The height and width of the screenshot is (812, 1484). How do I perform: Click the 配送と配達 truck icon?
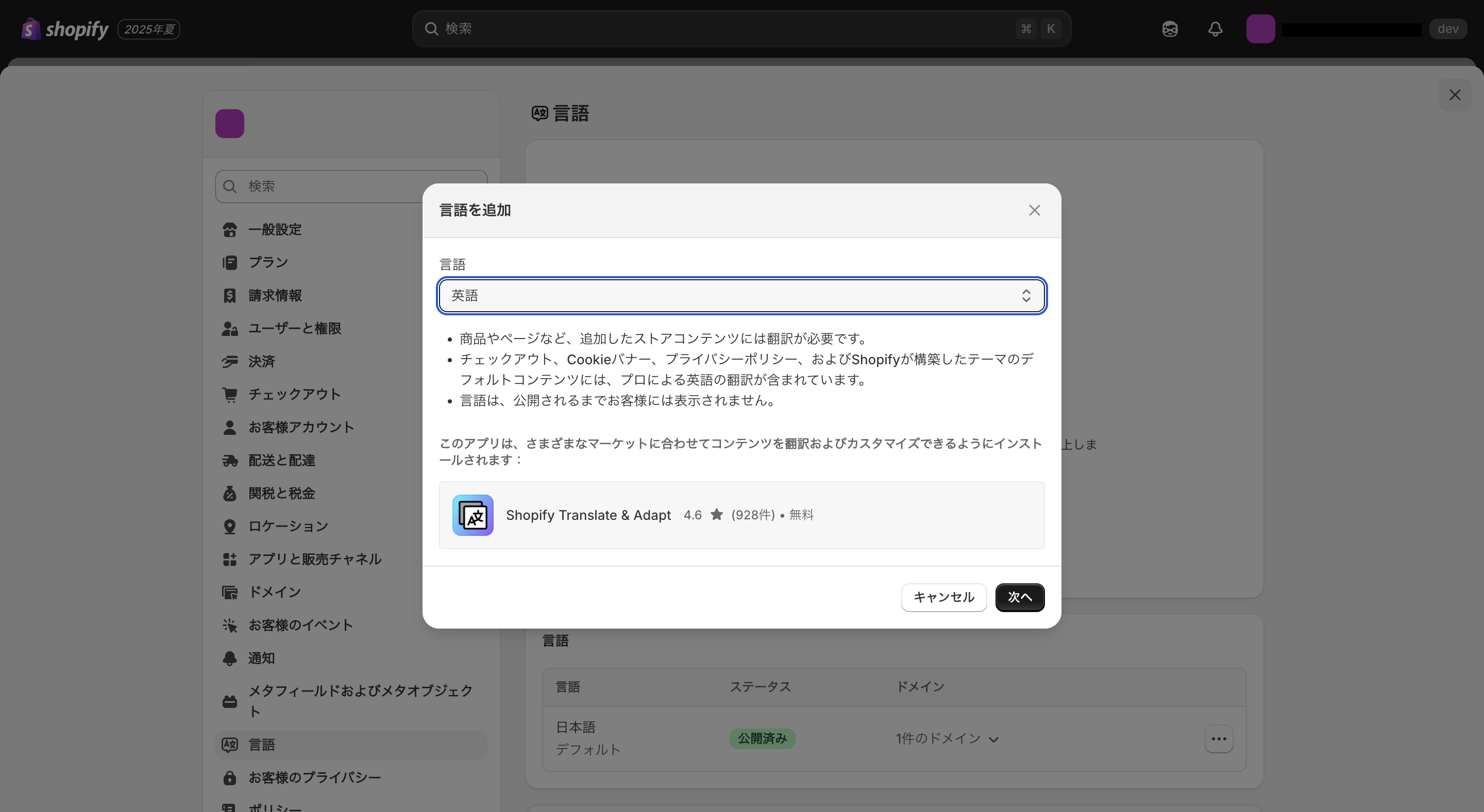click(229, 460)
